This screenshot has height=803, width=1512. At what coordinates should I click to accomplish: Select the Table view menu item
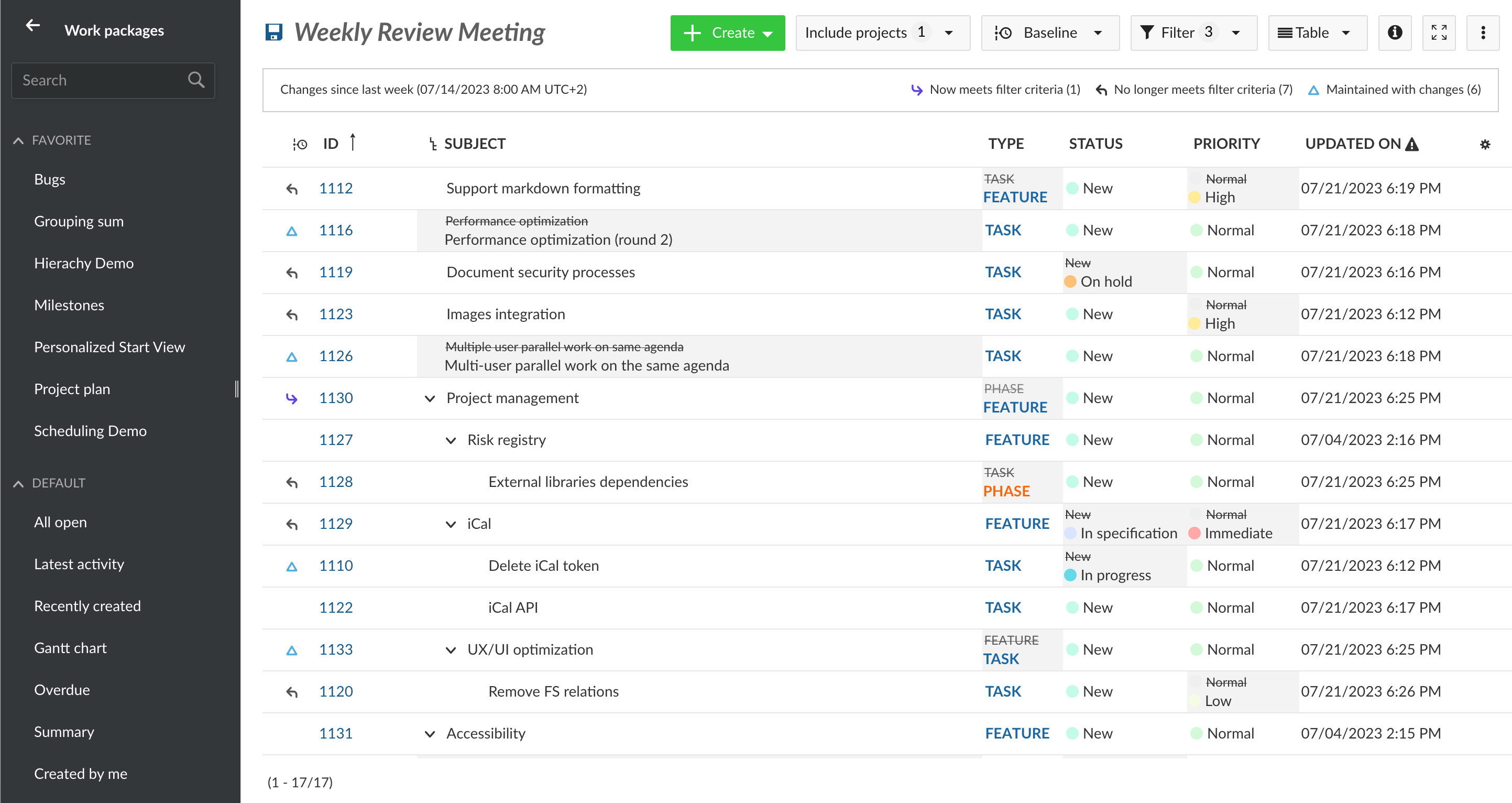pyautogui.click(x=1312, y=32)
